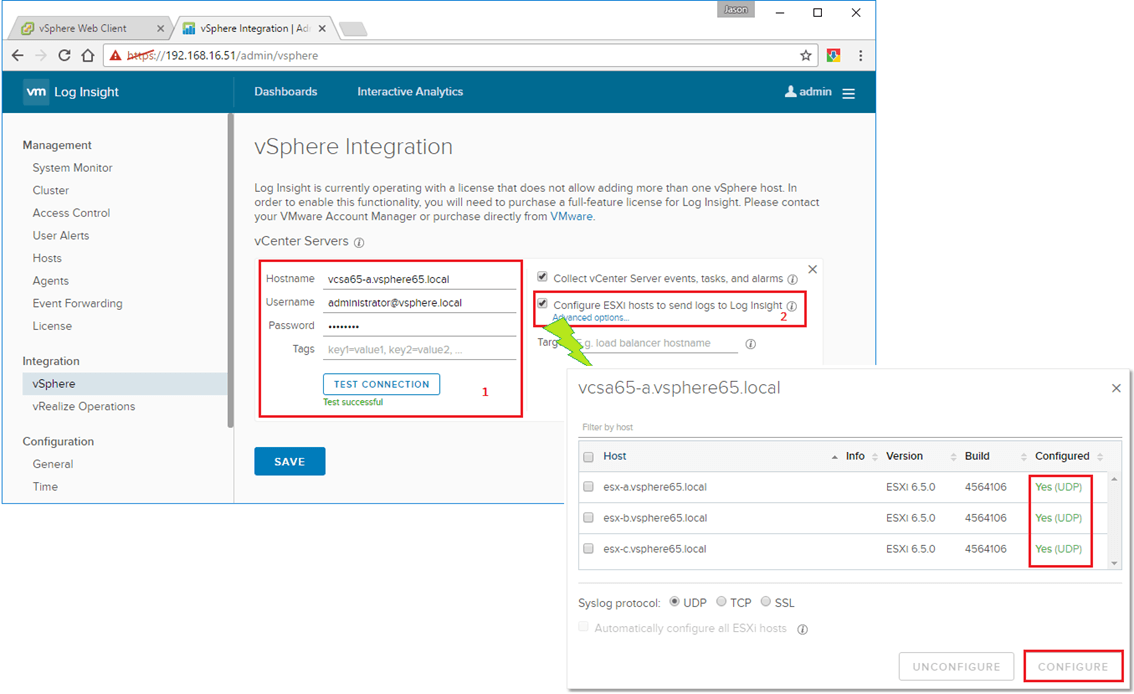Click the hosts table scroll-up arrow

(1114, 479)
